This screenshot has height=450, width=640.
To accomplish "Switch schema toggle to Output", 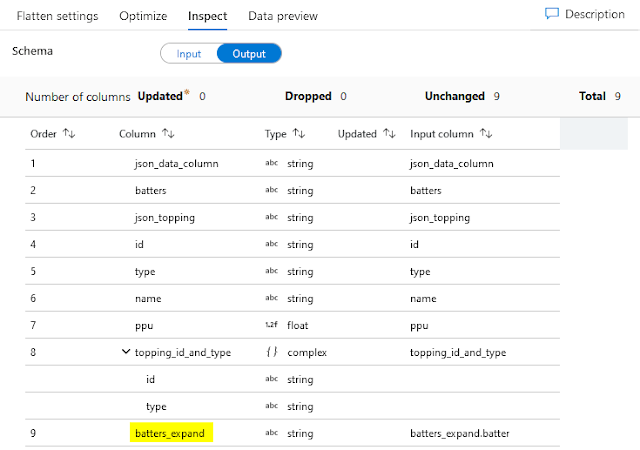I will (x=249, y=54).
